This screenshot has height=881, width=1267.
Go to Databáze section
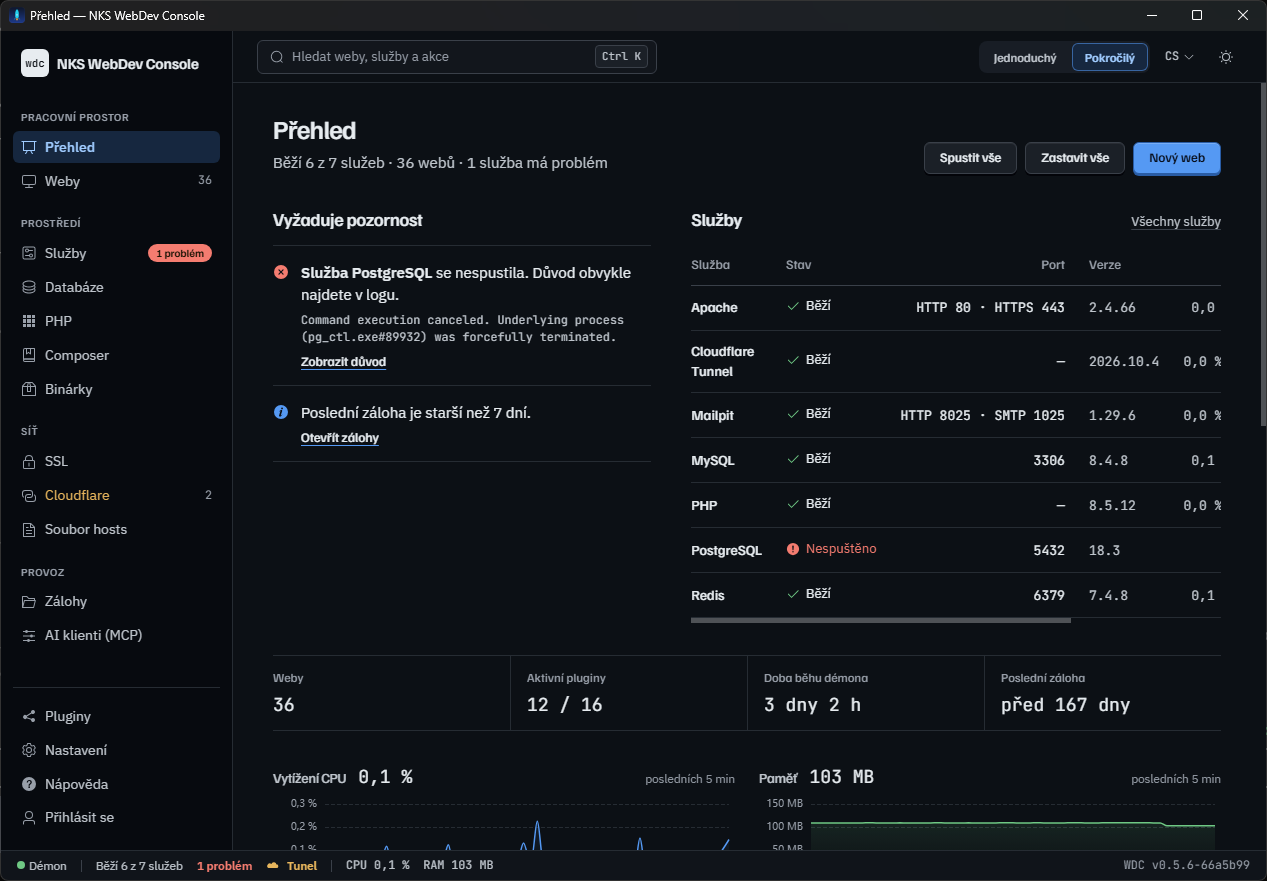pos(116,287)
